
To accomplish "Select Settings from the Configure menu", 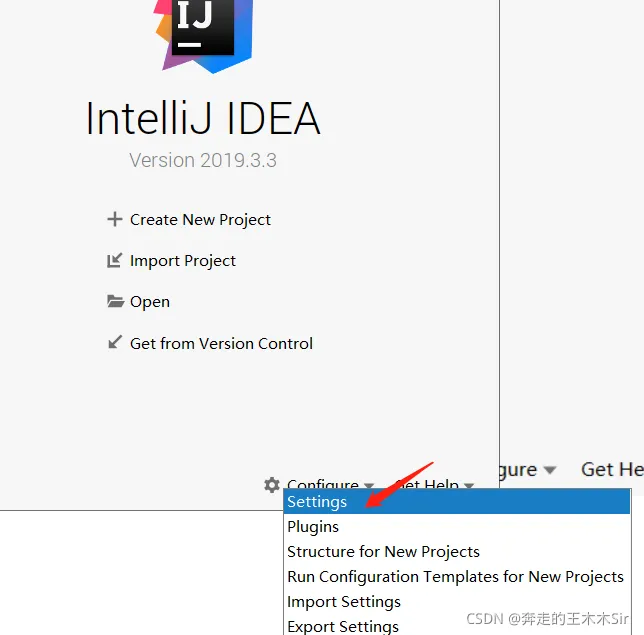I will coord(317,502).
